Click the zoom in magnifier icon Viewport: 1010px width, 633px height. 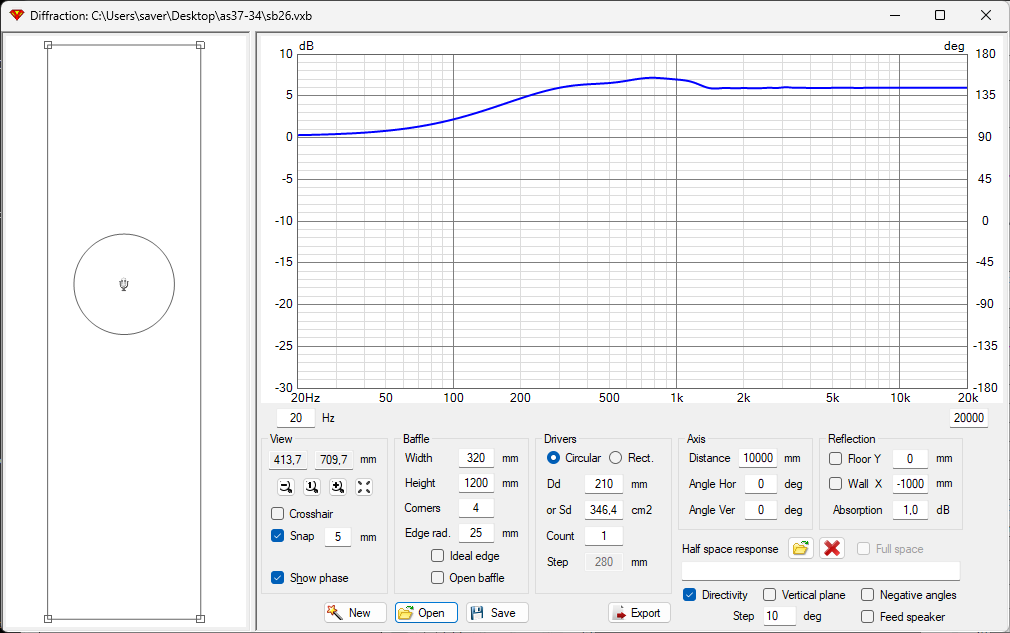[x=338, y=487]
